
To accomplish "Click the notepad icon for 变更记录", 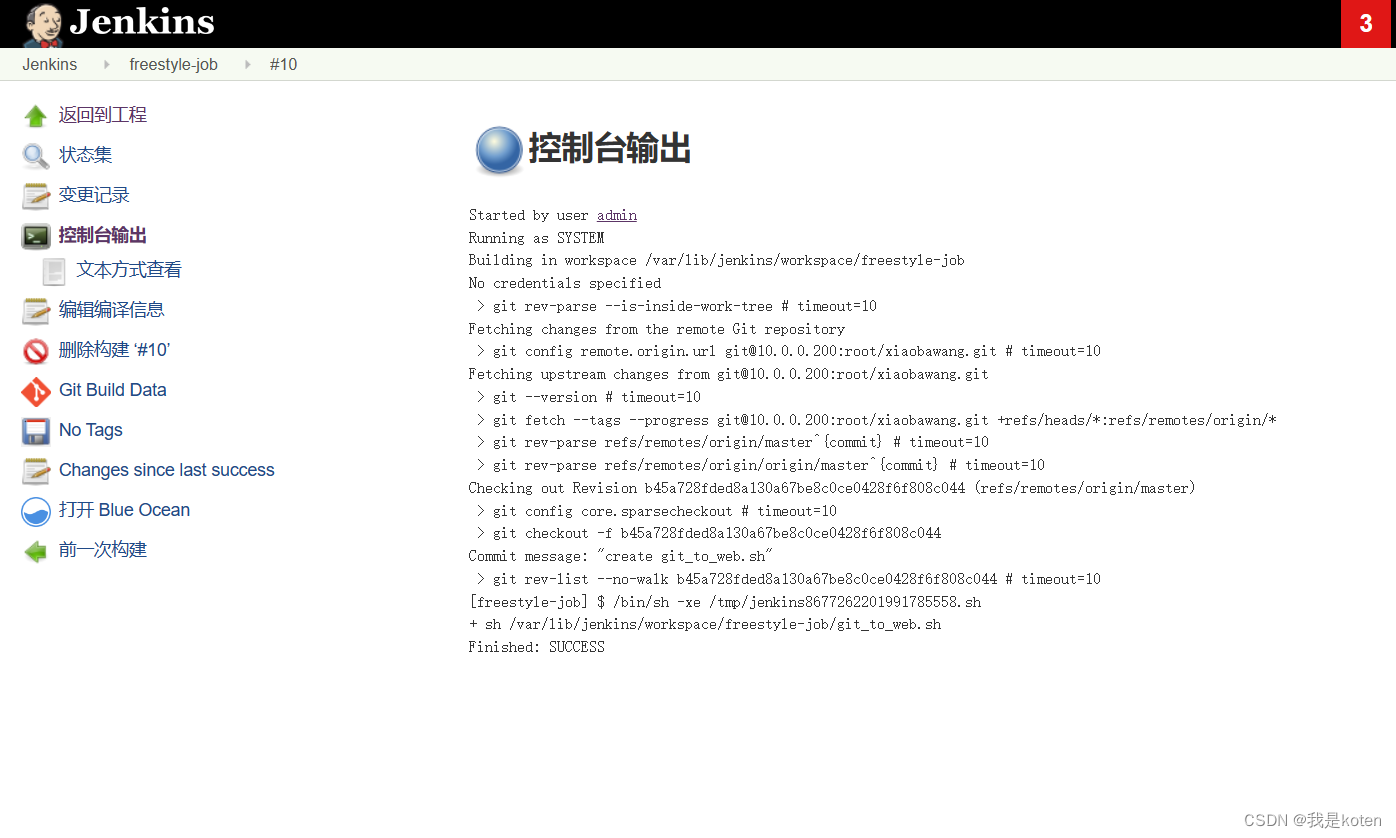I will tap(36, 196).
